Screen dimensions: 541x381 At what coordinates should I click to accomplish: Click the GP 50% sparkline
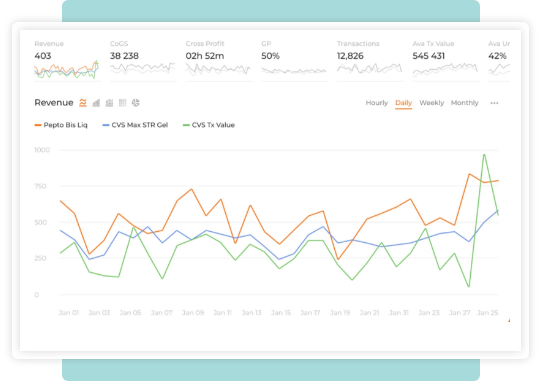pyautogui.click(x=294, y=71)
